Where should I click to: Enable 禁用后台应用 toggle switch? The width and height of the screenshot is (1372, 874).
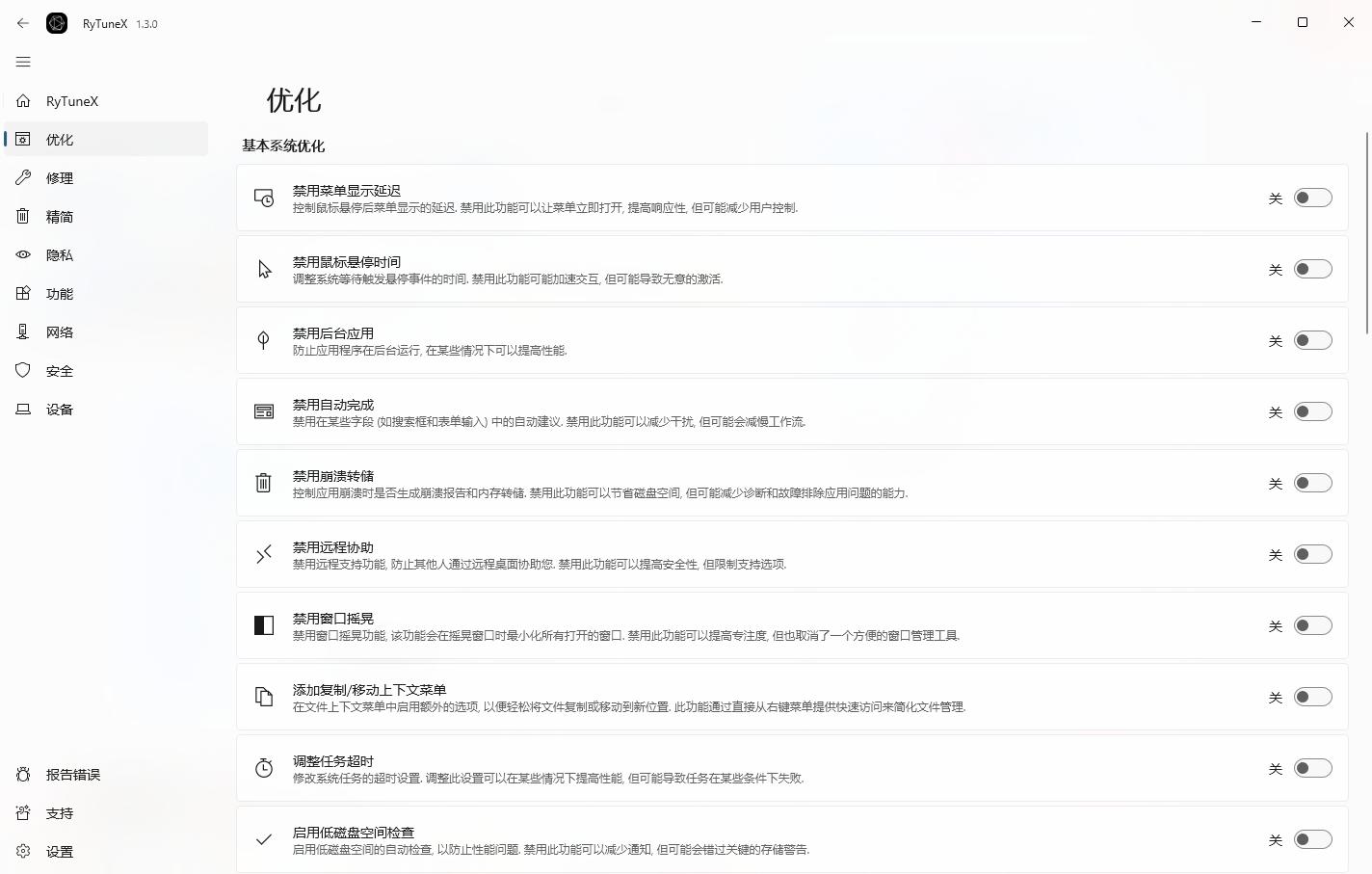pyautogui.click(x=1312, y=339)
